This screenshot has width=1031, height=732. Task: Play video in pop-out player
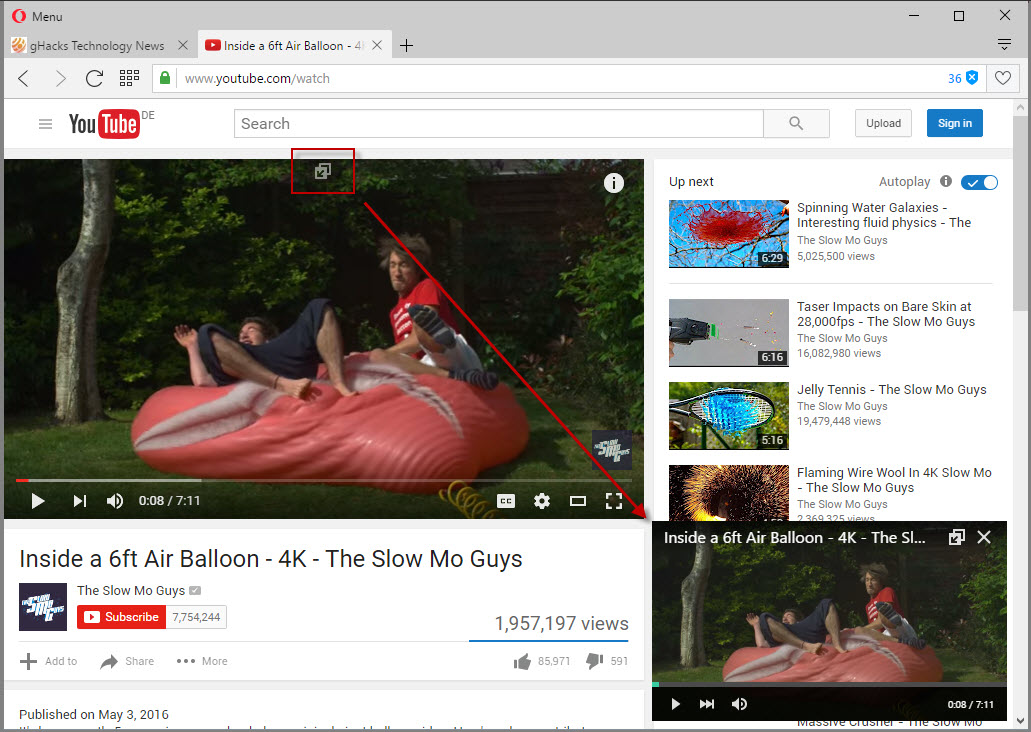click(x=675, y=704)
